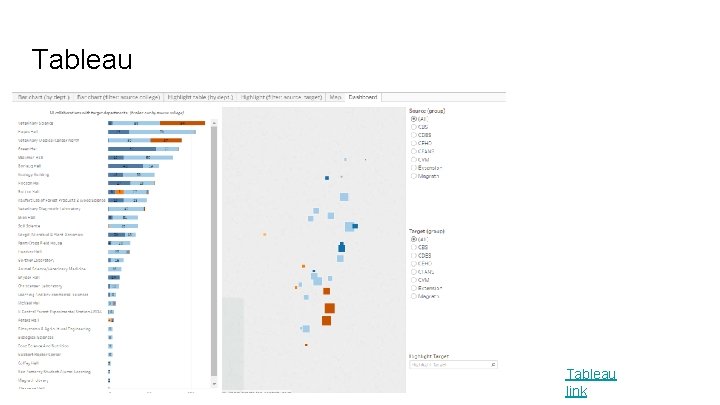Image resolution: width=720 pixels, height=405 pixels.
Task: Choose CBS under the Target group
Action: (x=412, y=249)
